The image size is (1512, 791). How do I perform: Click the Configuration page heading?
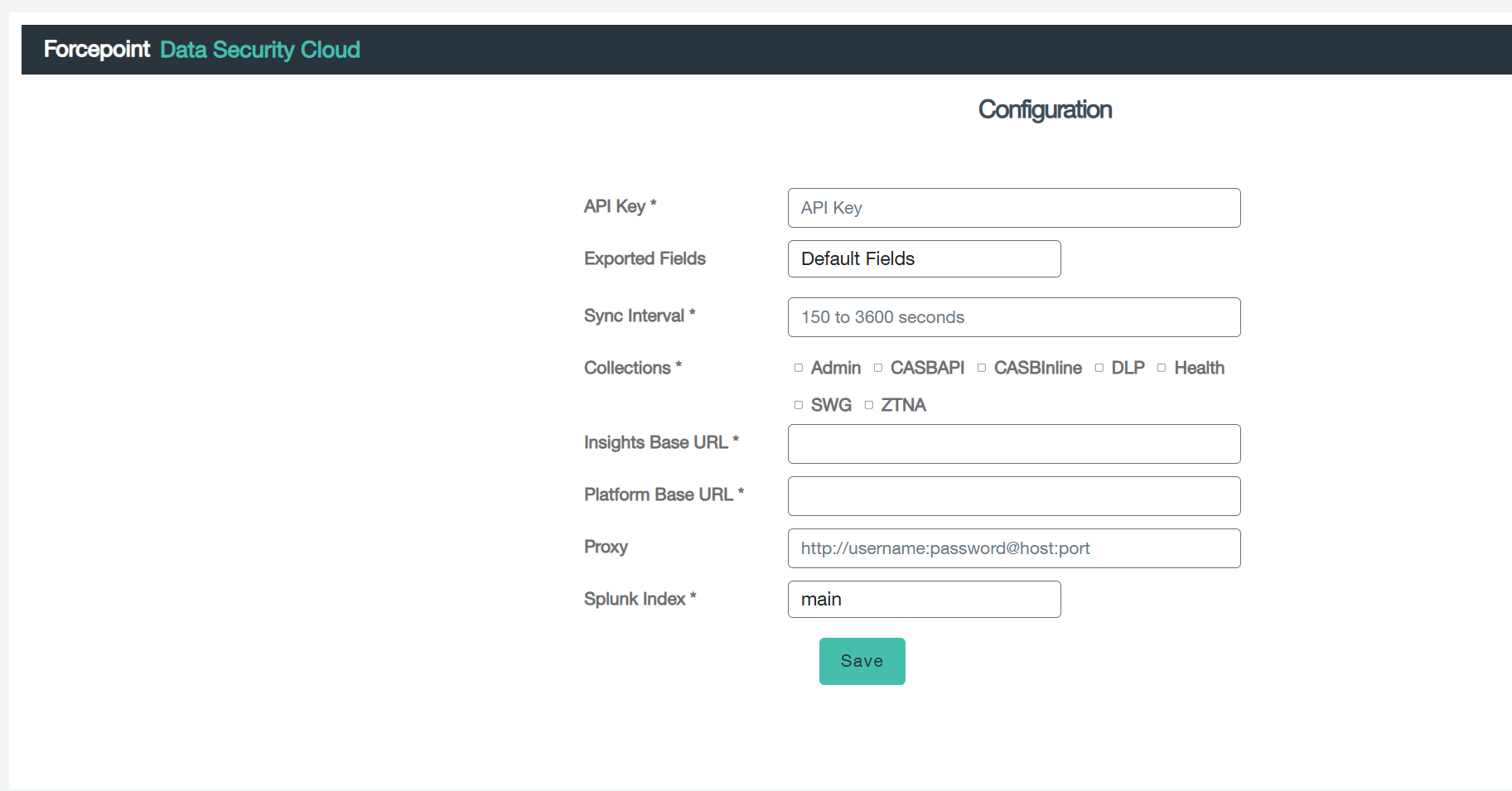coord(1045,109)
